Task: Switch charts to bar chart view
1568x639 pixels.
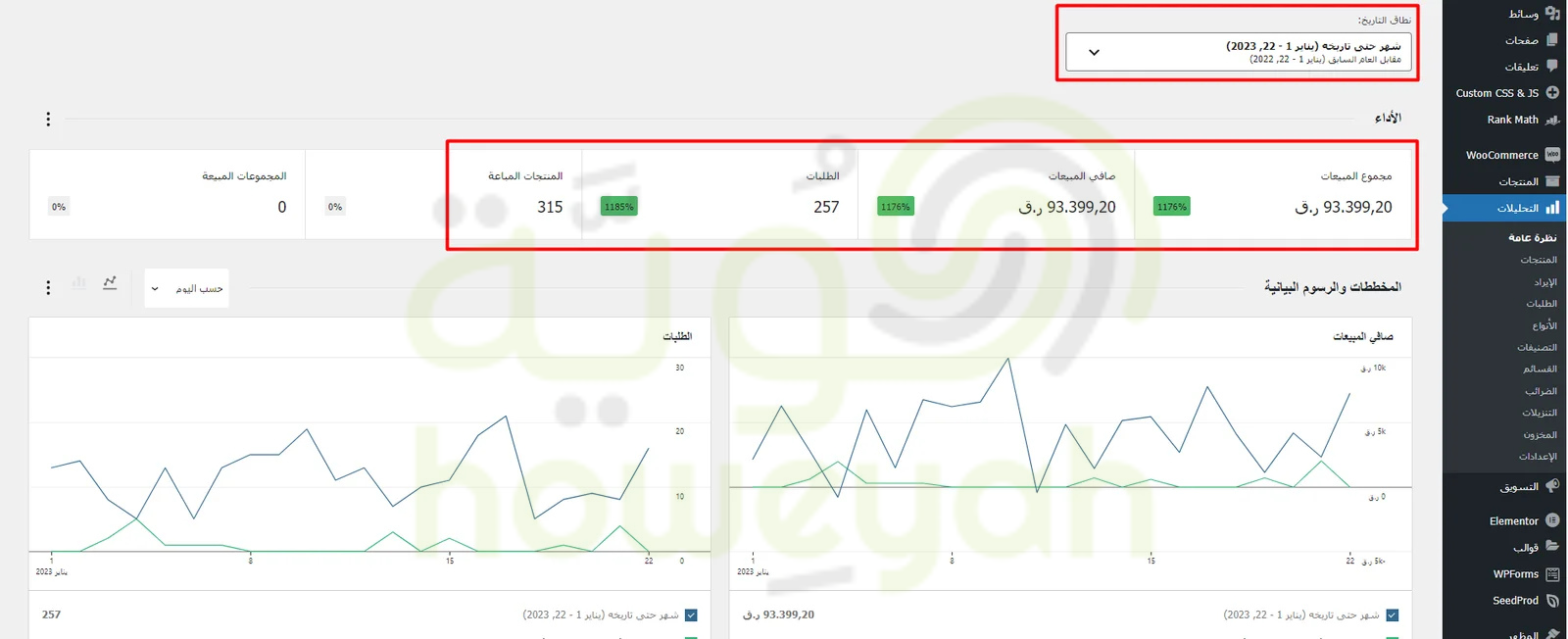Action: tap(79, 283)
